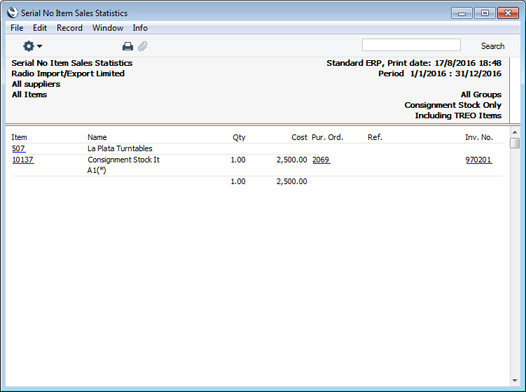526x392 pixels.
Task: Open the gear operations menu
Action: pyautogui.click(x=32, y=46)
